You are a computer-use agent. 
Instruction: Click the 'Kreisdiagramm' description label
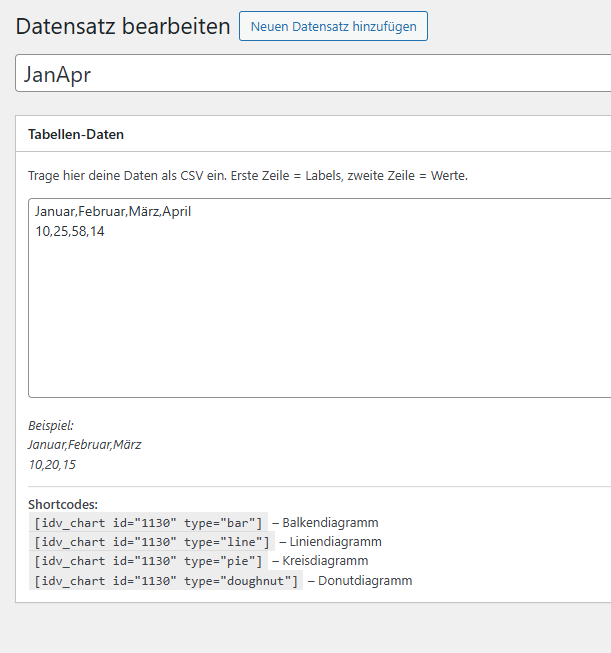(325, 561)
